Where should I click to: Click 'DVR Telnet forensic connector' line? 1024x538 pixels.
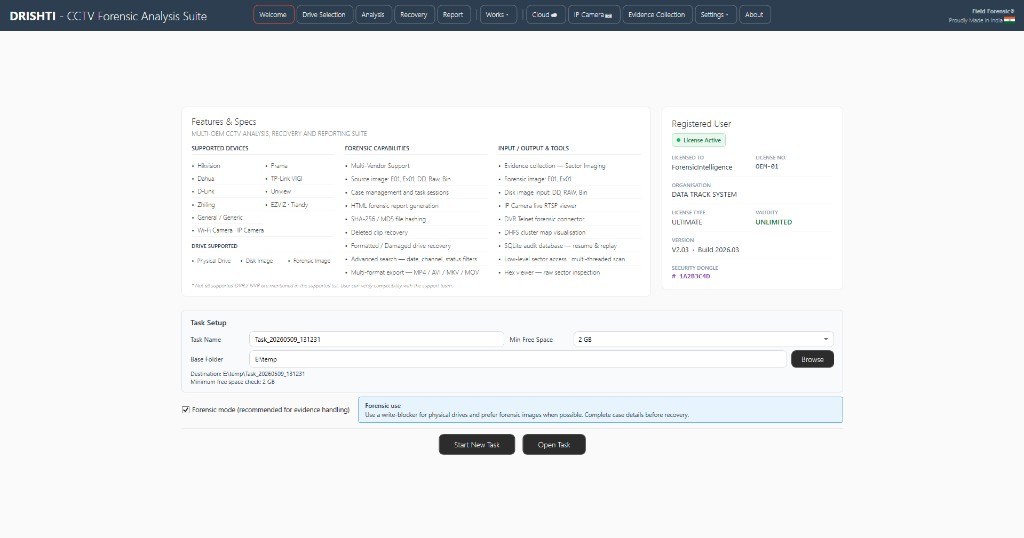(x=544, y=219)
